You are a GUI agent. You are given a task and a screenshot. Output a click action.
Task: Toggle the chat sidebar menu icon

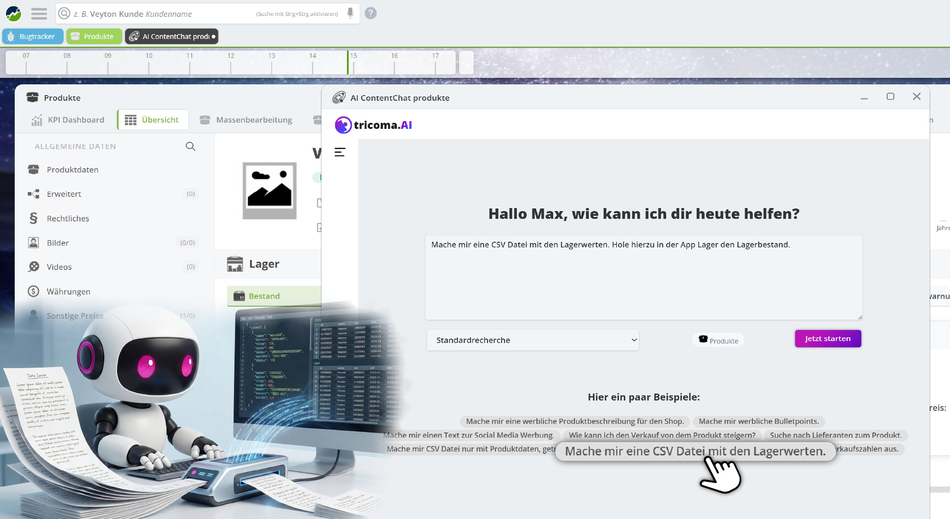tap(340, 152)
